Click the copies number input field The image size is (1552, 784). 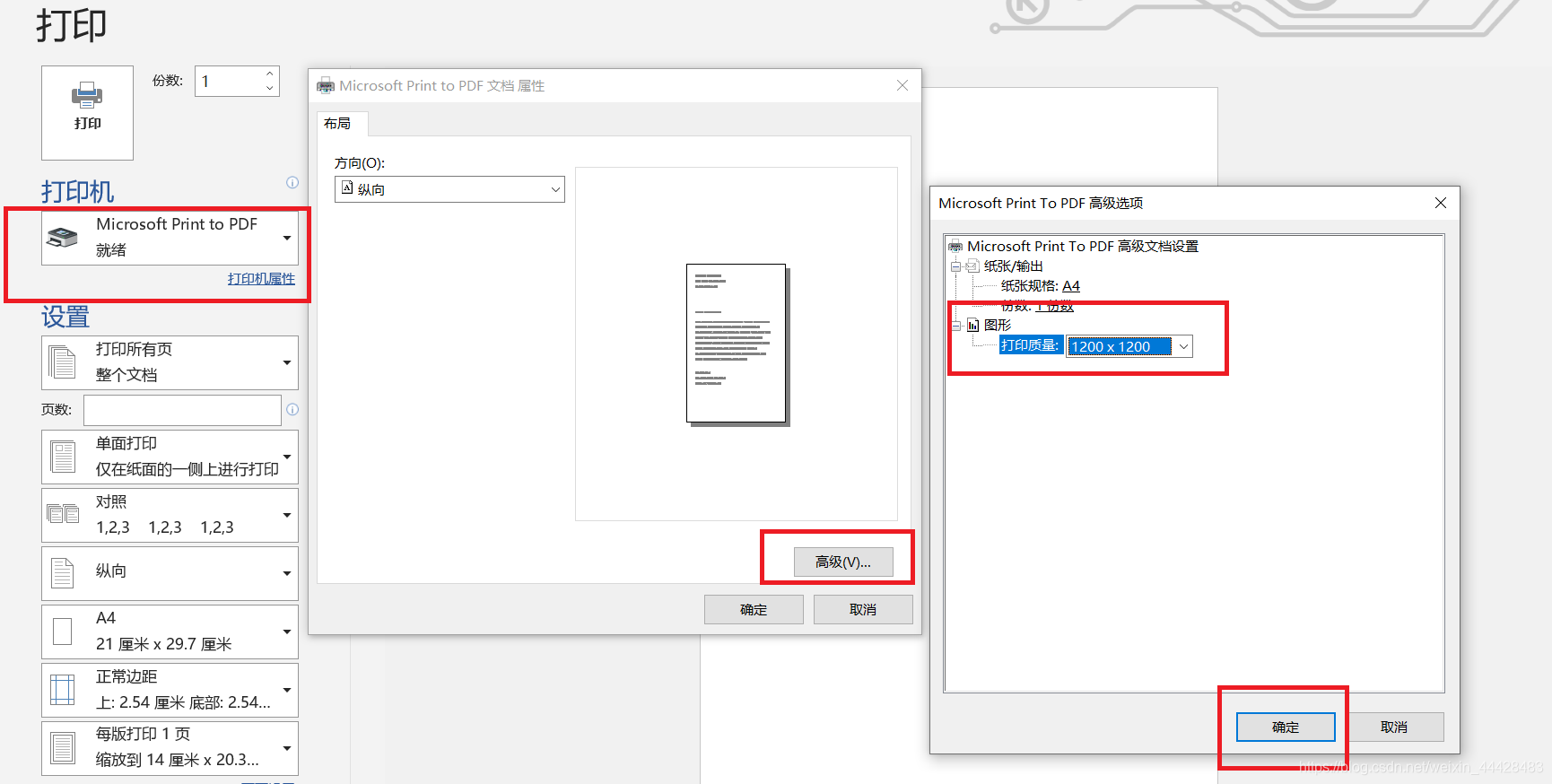point(230,82)
